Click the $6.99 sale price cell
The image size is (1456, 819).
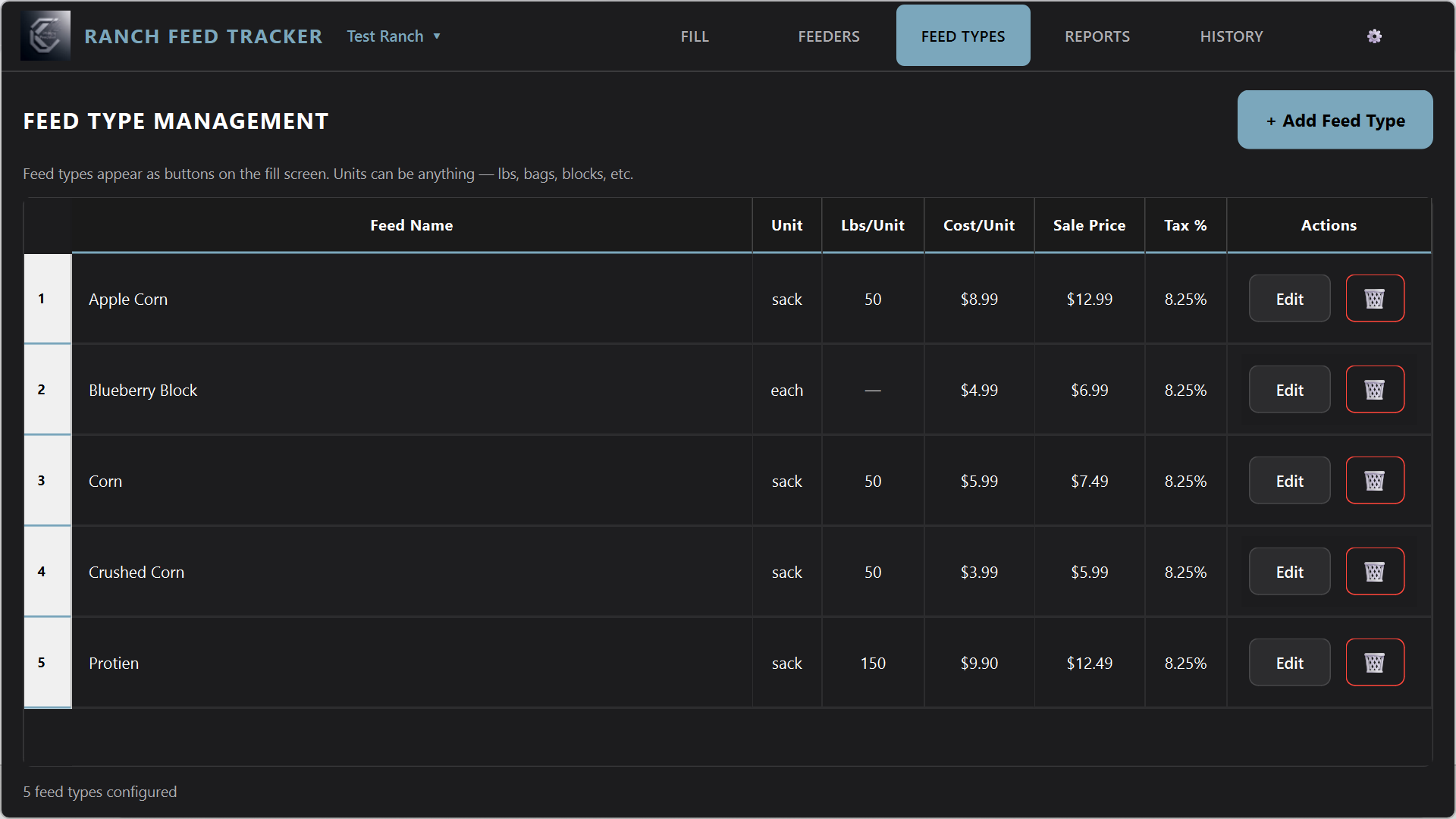tap(1089, 390)
